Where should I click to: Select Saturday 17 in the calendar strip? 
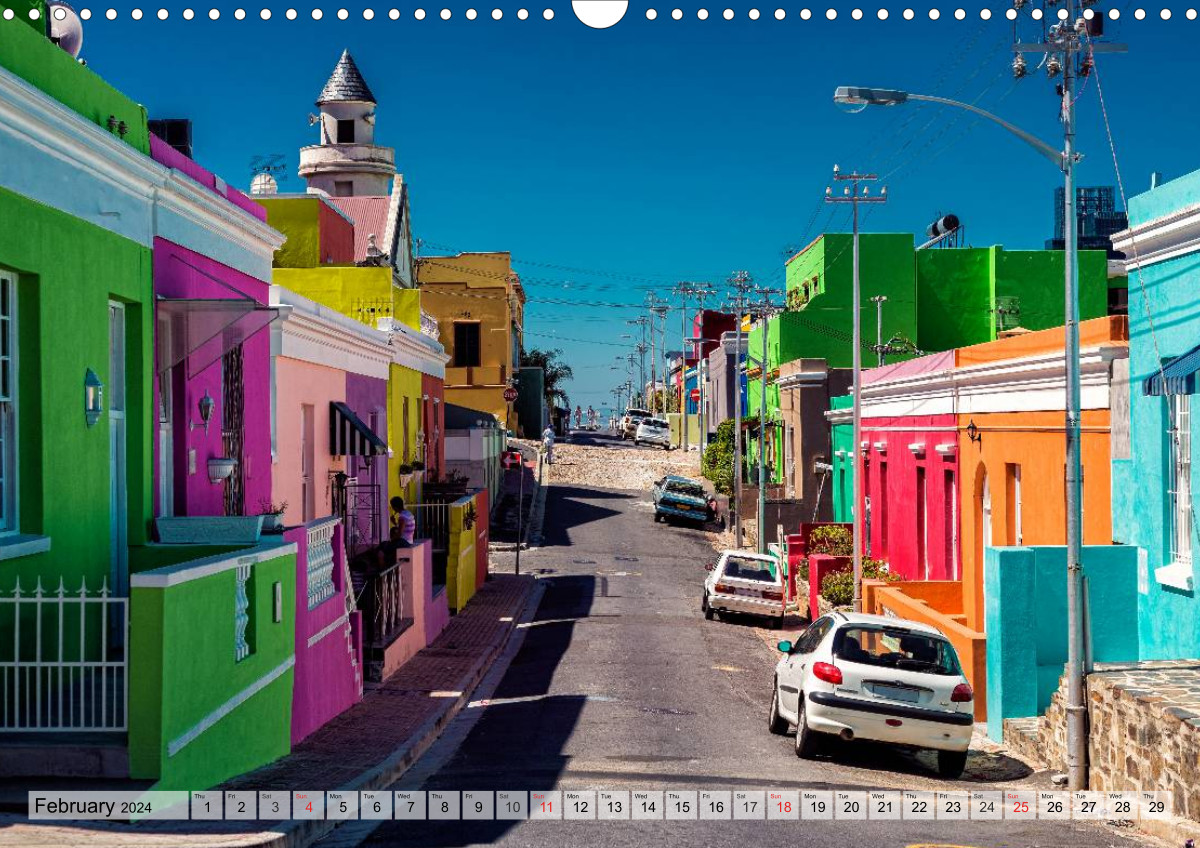point(750,806)
